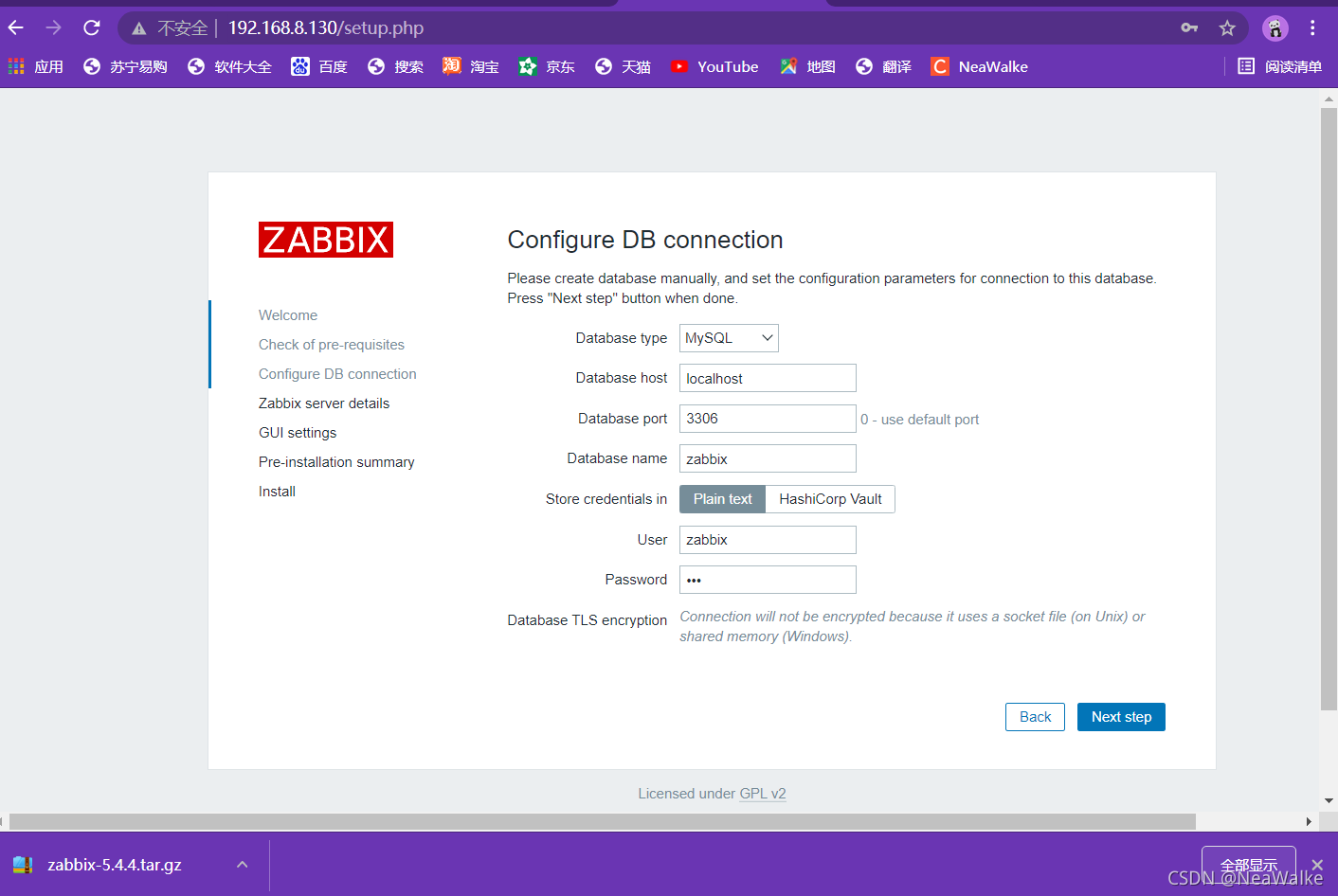This screenshot has width=1338, height=896.
Task: Open the YouTube bookmark
Action: point(714,66)
